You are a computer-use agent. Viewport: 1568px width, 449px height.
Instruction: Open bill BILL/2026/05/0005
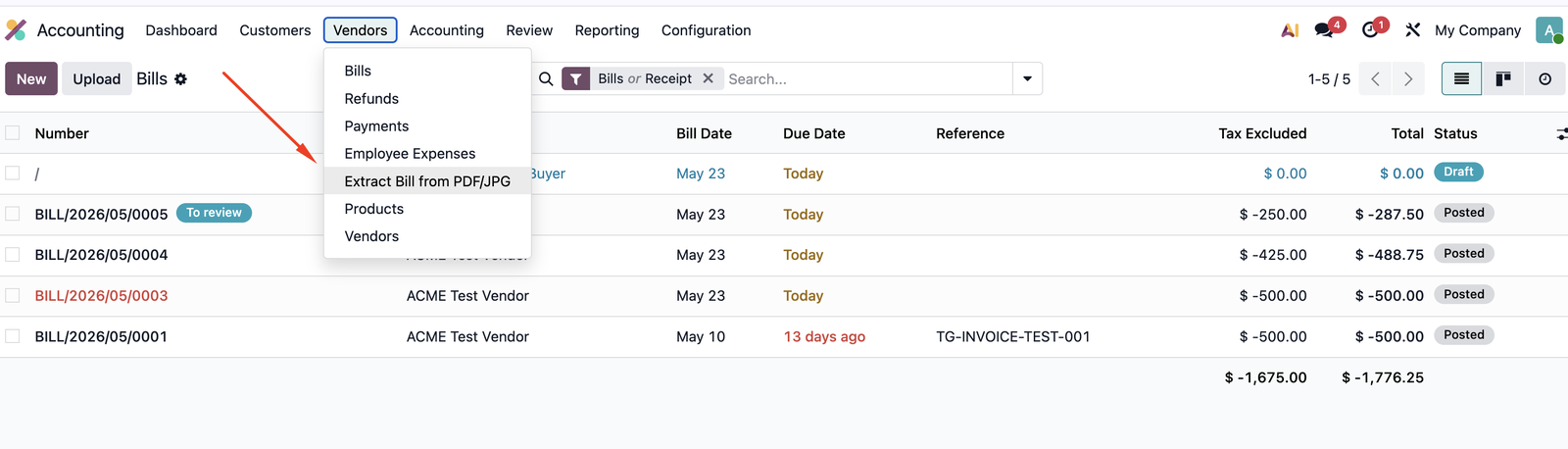coord(101,214)
